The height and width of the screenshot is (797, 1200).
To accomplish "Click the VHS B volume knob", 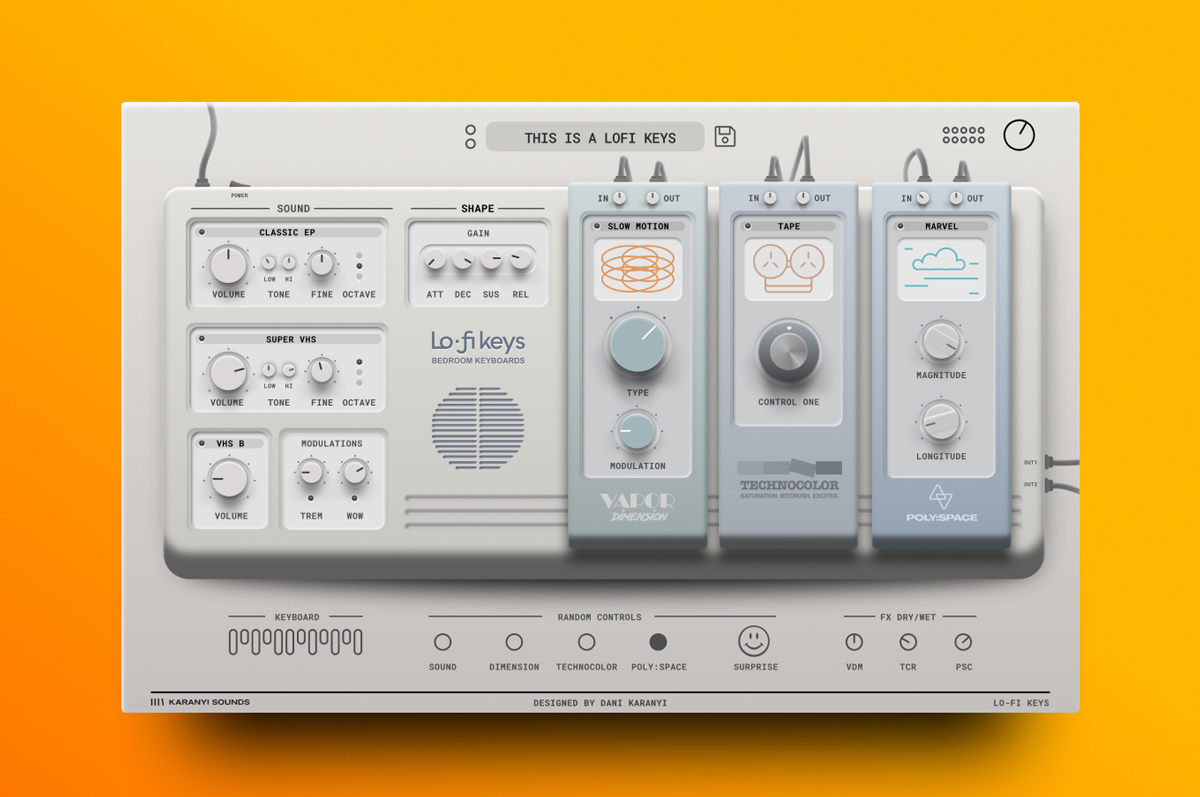I will 230,479.
